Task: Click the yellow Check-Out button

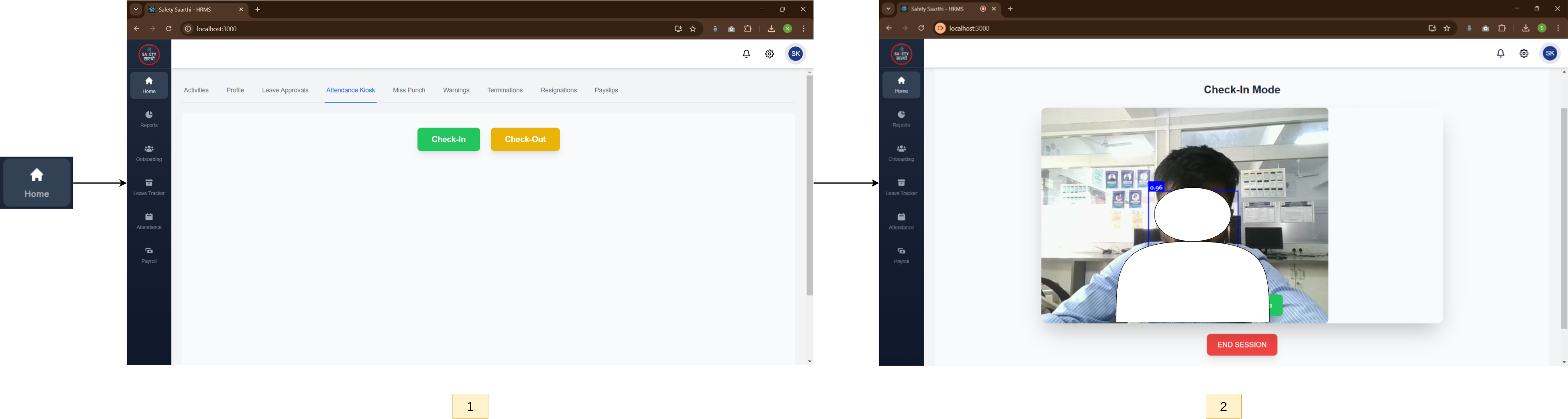Action: (x=525, y=139)
